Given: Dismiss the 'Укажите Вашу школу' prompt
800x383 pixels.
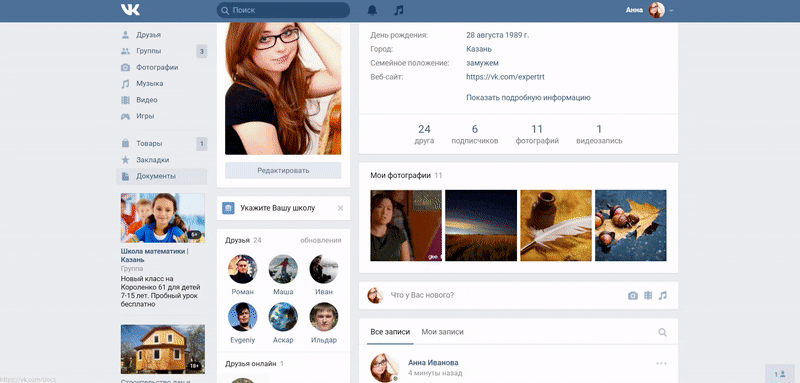Looking at the screenshot, I should 340,208.
